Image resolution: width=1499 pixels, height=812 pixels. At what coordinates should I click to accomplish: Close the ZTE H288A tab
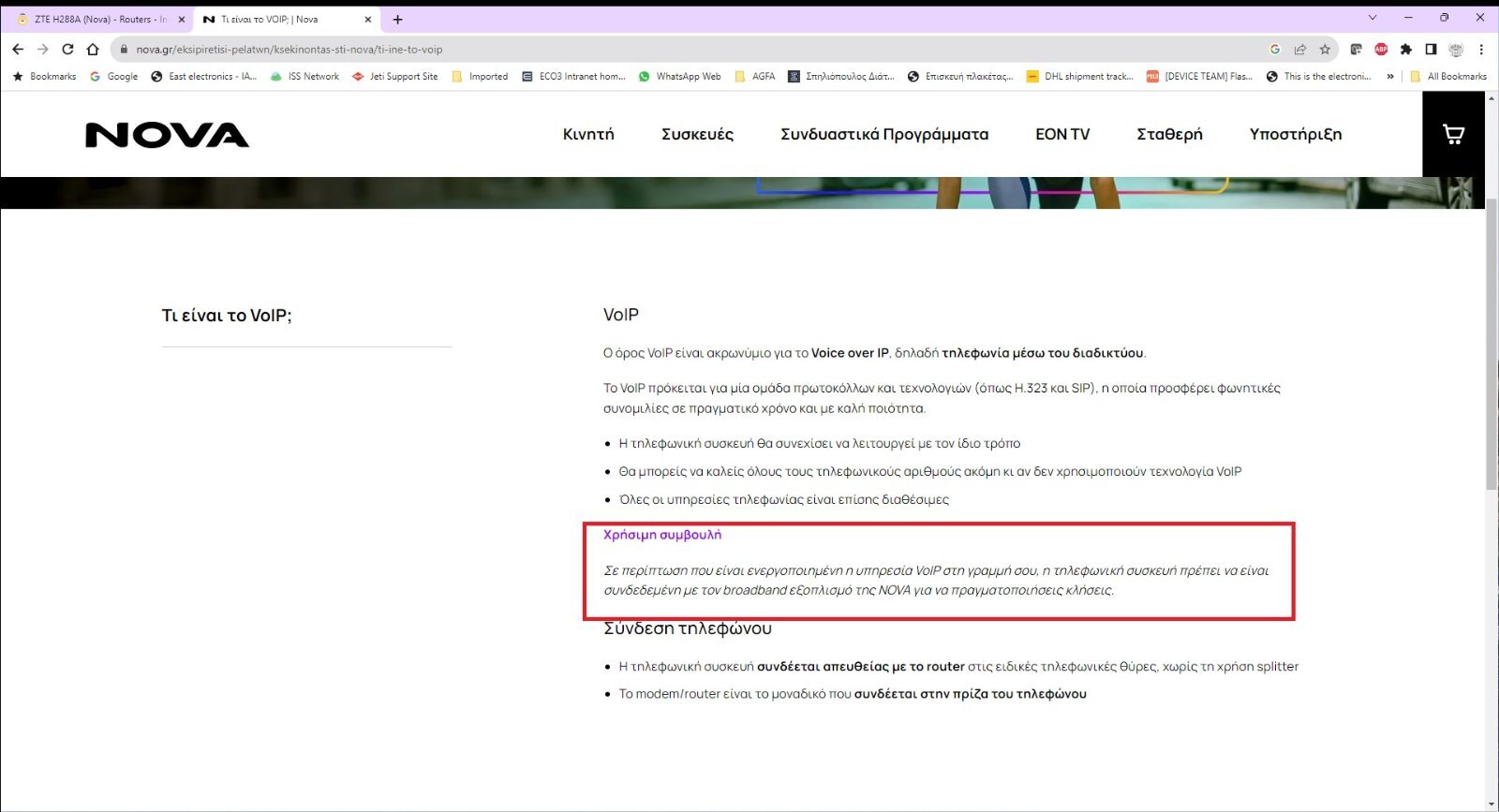coord(182,19)
